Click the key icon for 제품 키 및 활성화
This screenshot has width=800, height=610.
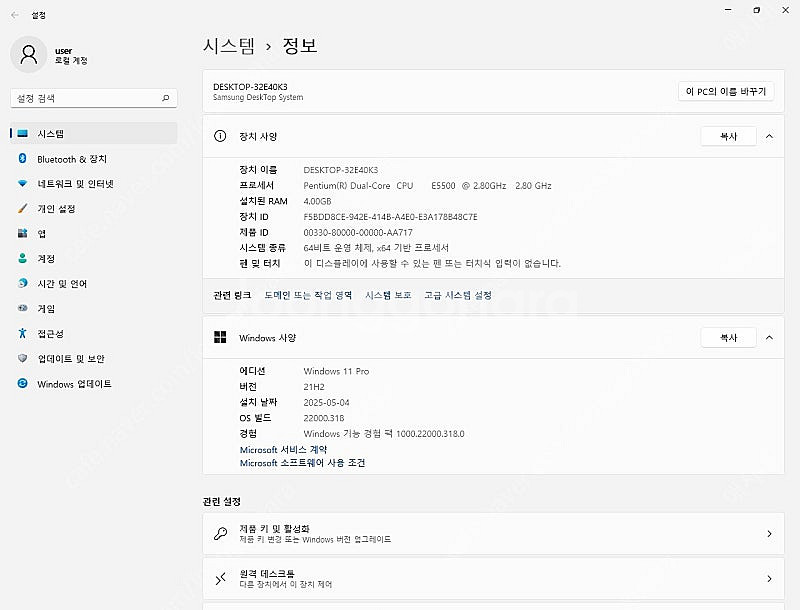coord(220,533)
